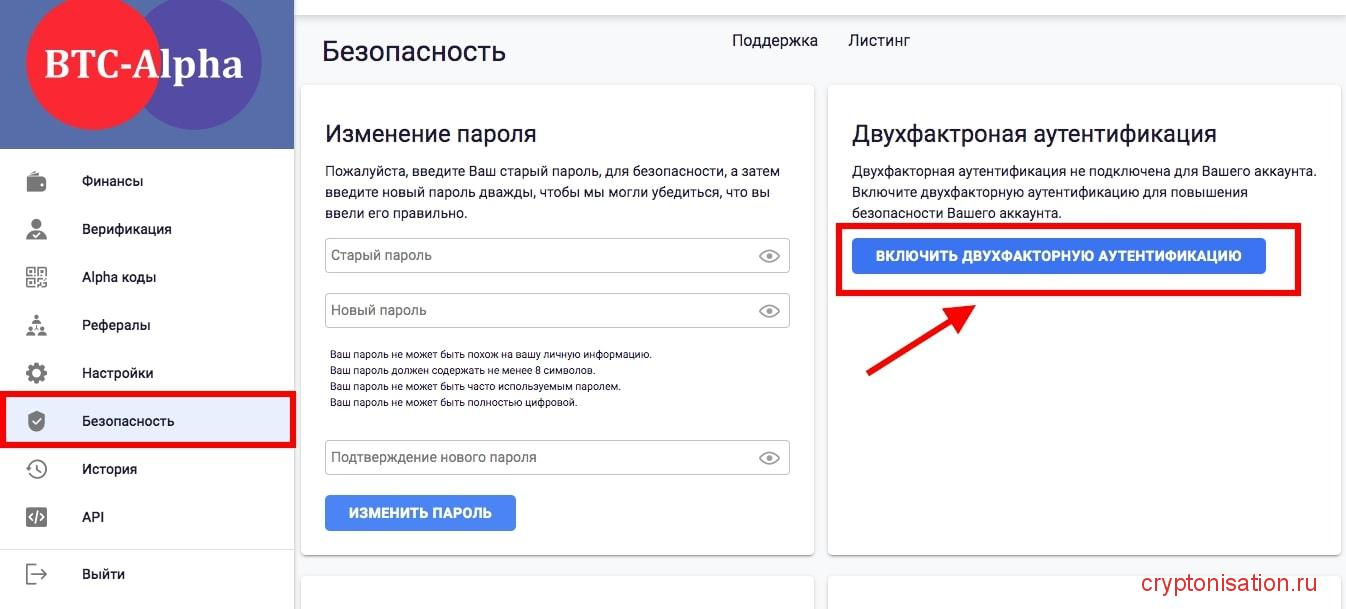This screenshot has height=609, width=1346.
Task: Open Alpha коды via its QR icon
Action: pyautogui.click(x=37, y=277)
